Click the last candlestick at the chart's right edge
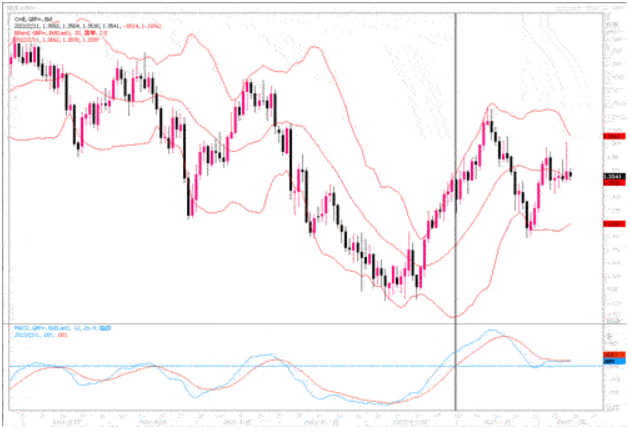Viewport: 630px width, 437px height. pyautogui.click(x=570, y=175)
